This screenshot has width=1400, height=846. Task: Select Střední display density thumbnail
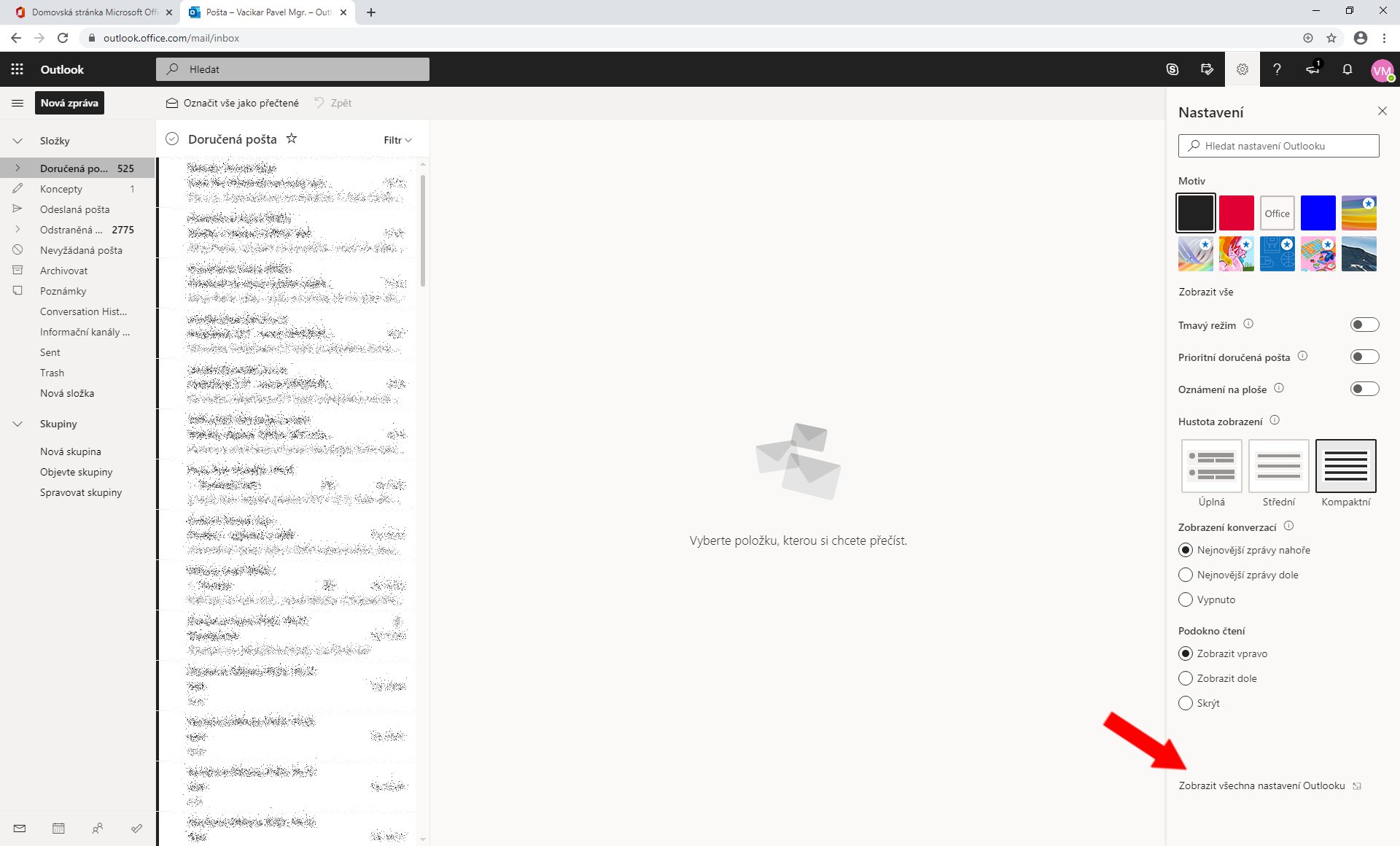pyautogui.click(x=1279, y=466)
